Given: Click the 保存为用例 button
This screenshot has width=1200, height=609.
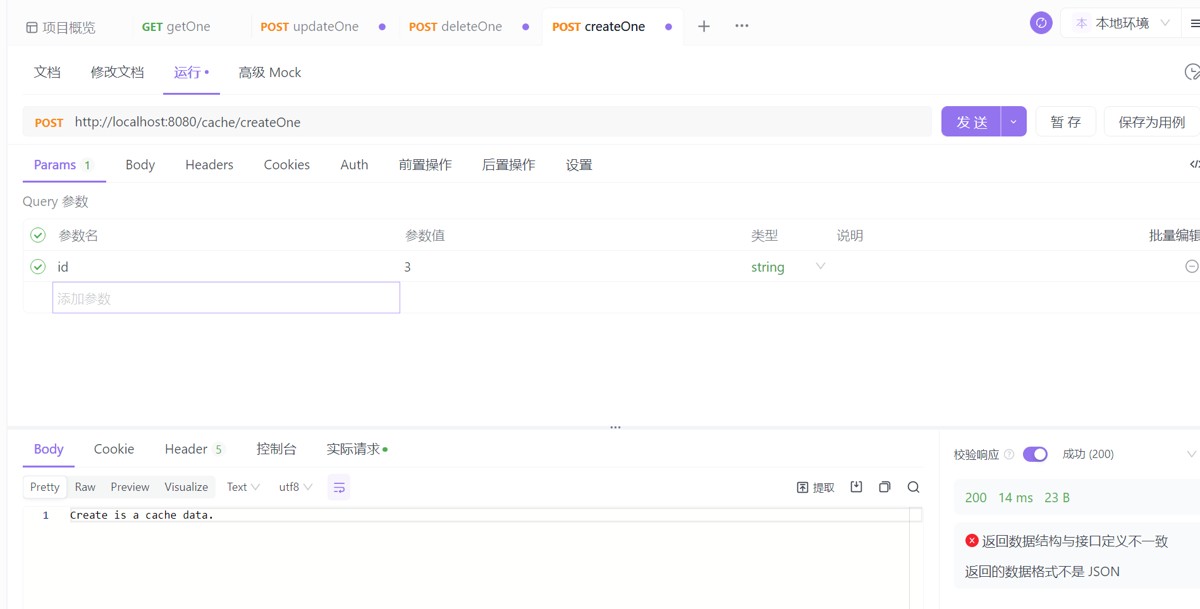Looking at the screenshot, I should pyautogui.click(x=1152, y=122).
